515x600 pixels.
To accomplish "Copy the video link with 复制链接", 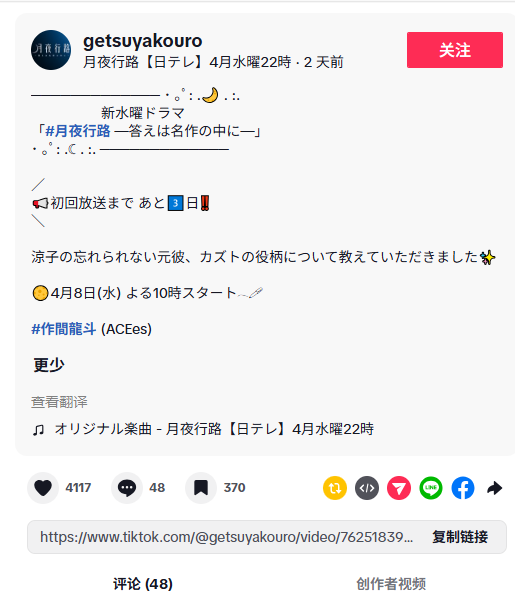I will tap(460, 537).
